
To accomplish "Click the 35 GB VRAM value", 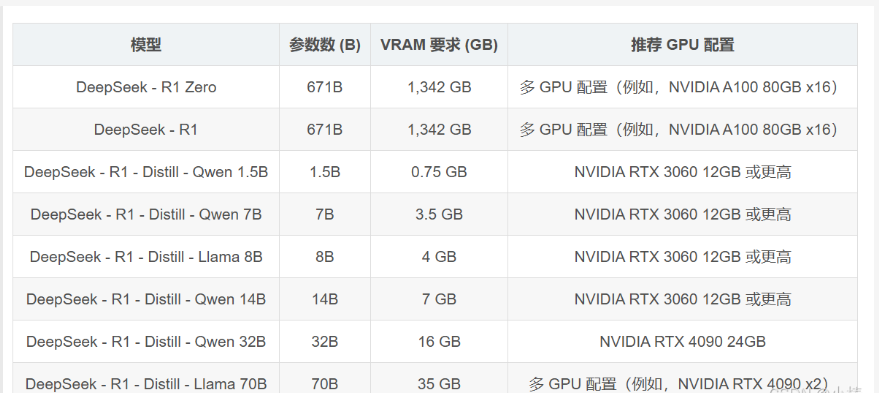I will point(439,384).
